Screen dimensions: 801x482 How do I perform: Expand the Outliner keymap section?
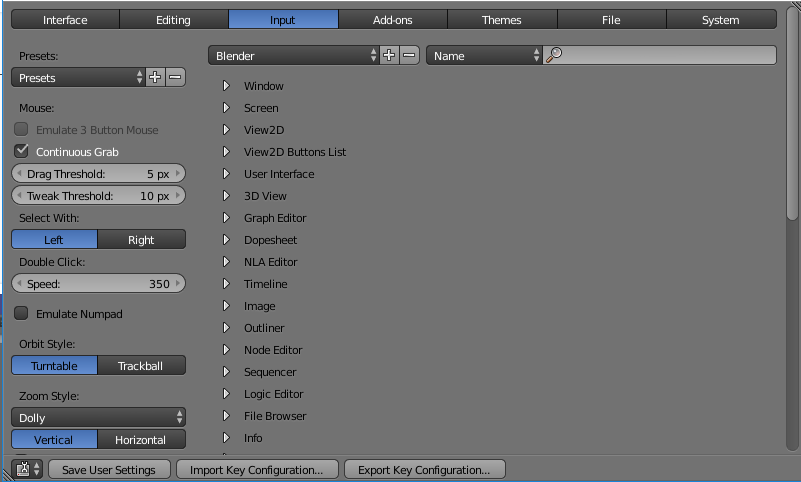(x=226, y=327)
